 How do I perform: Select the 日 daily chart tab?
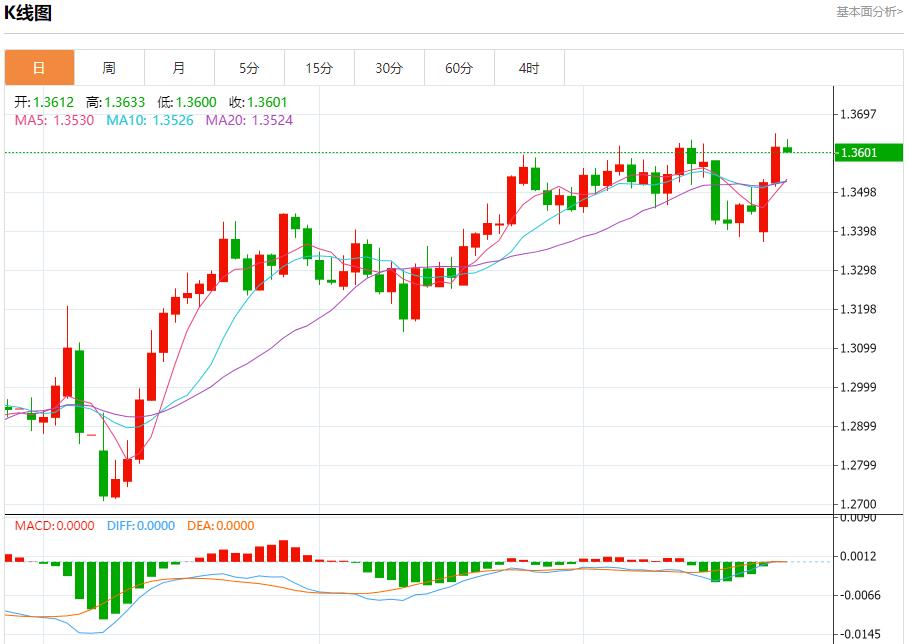39,68
